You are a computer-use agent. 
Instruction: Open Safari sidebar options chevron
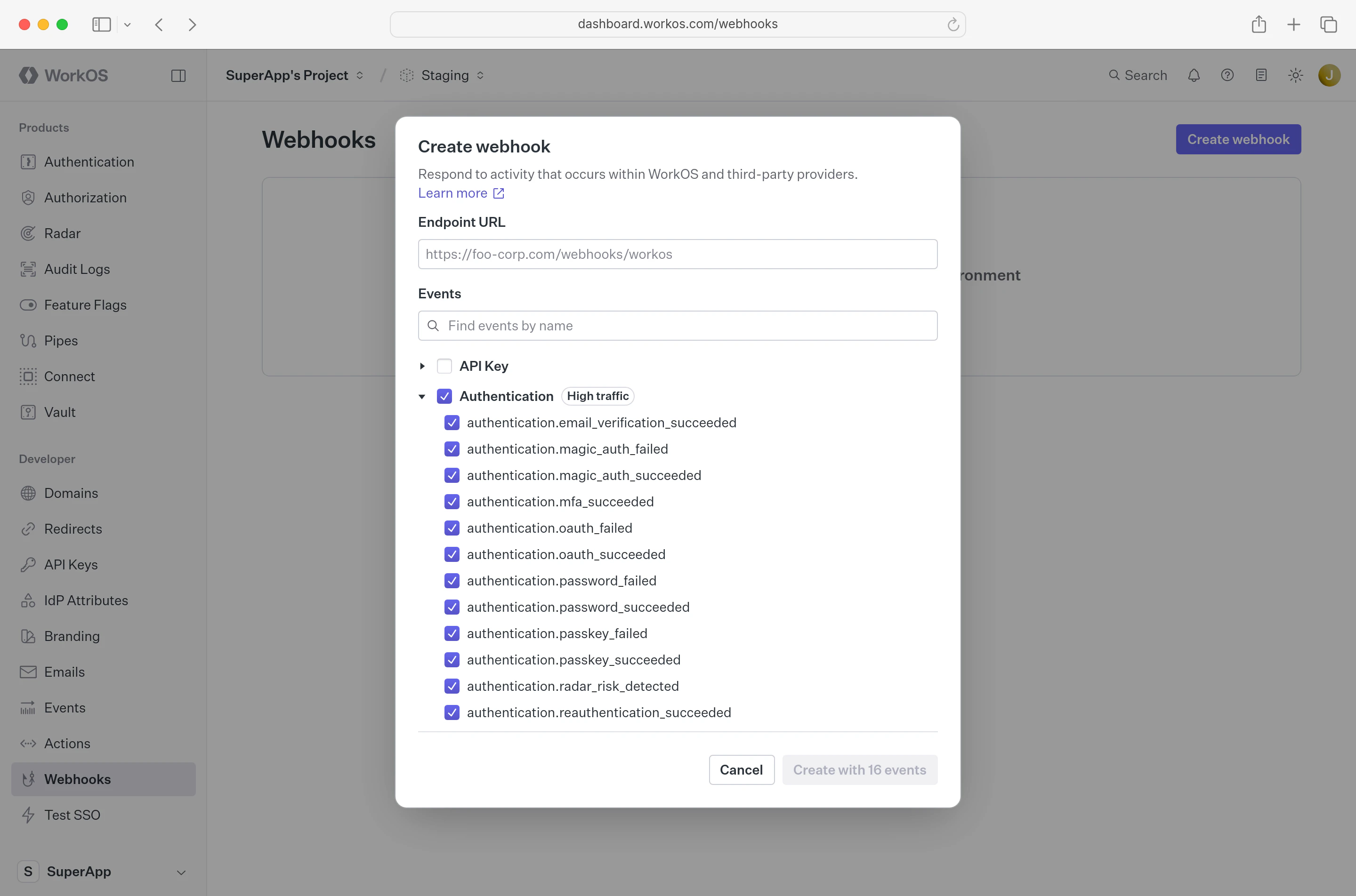tap(128, 24)
